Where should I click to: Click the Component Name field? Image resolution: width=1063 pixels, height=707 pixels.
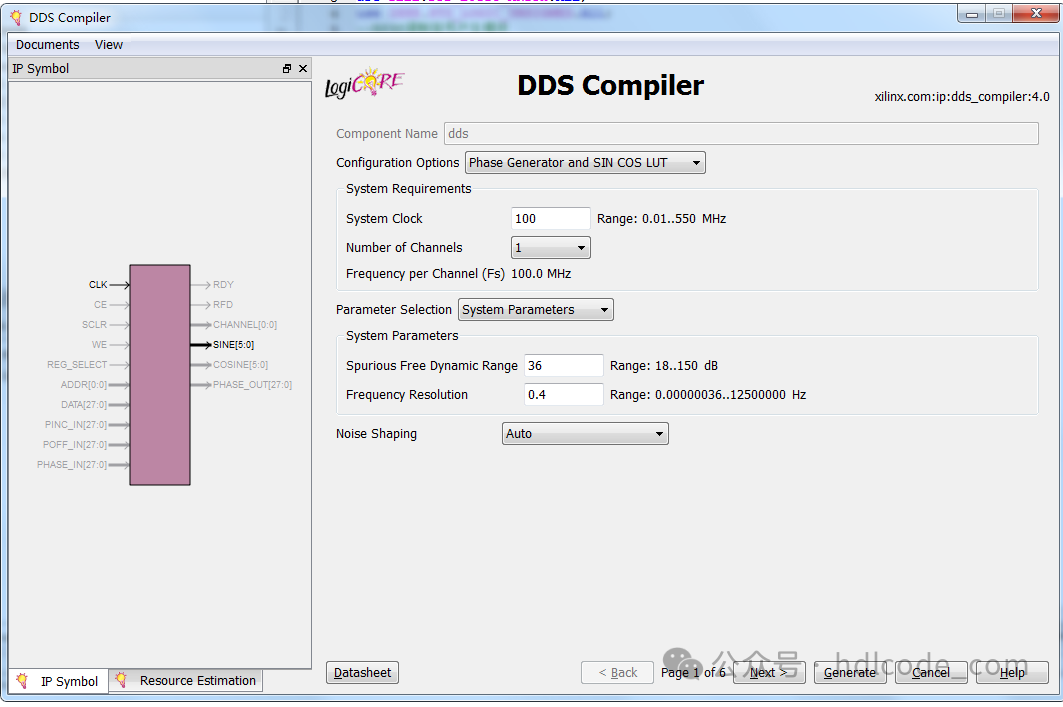pyautogui.click(x=741, y=134)
